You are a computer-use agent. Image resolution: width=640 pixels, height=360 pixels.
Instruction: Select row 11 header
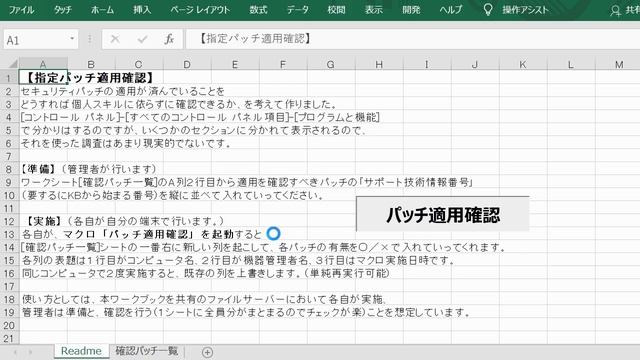(9, 209)
